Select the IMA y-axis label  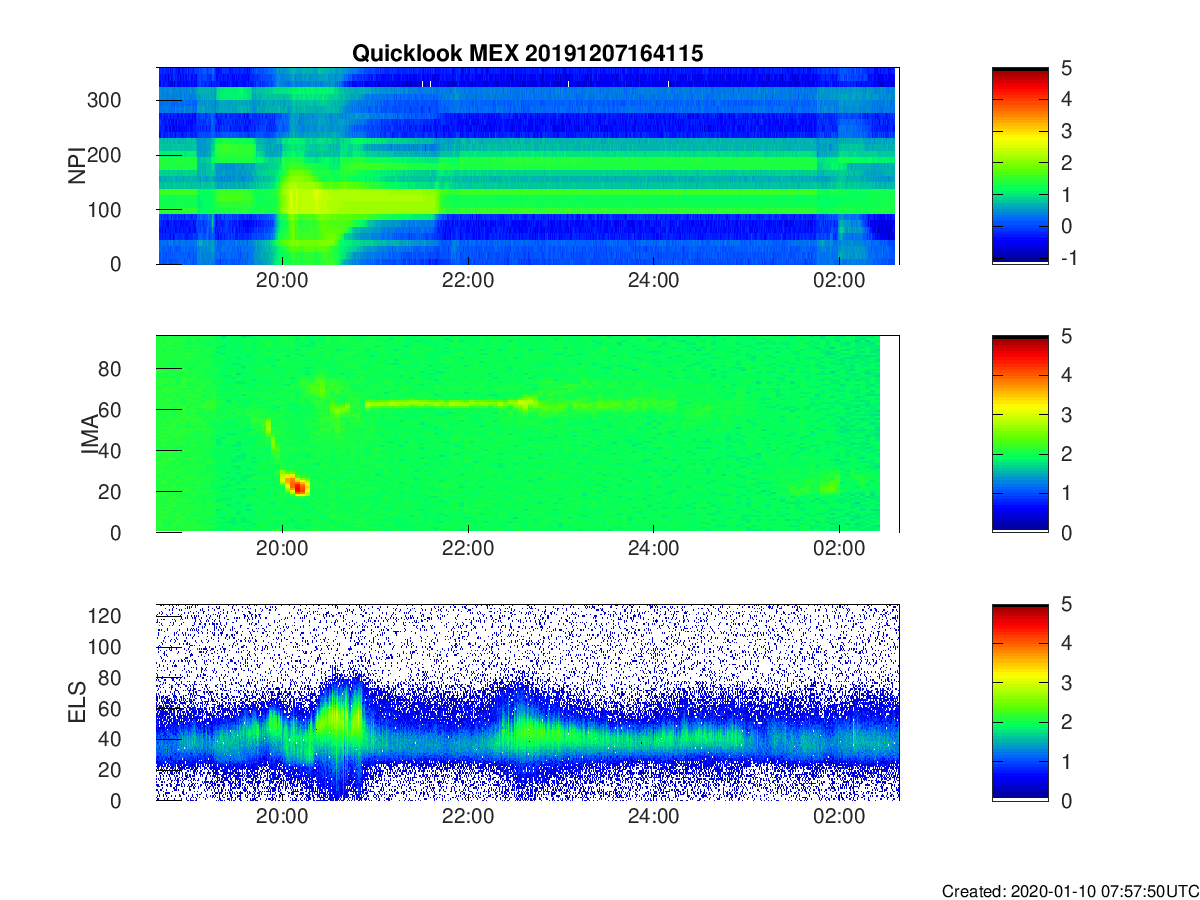pos(91,434)
